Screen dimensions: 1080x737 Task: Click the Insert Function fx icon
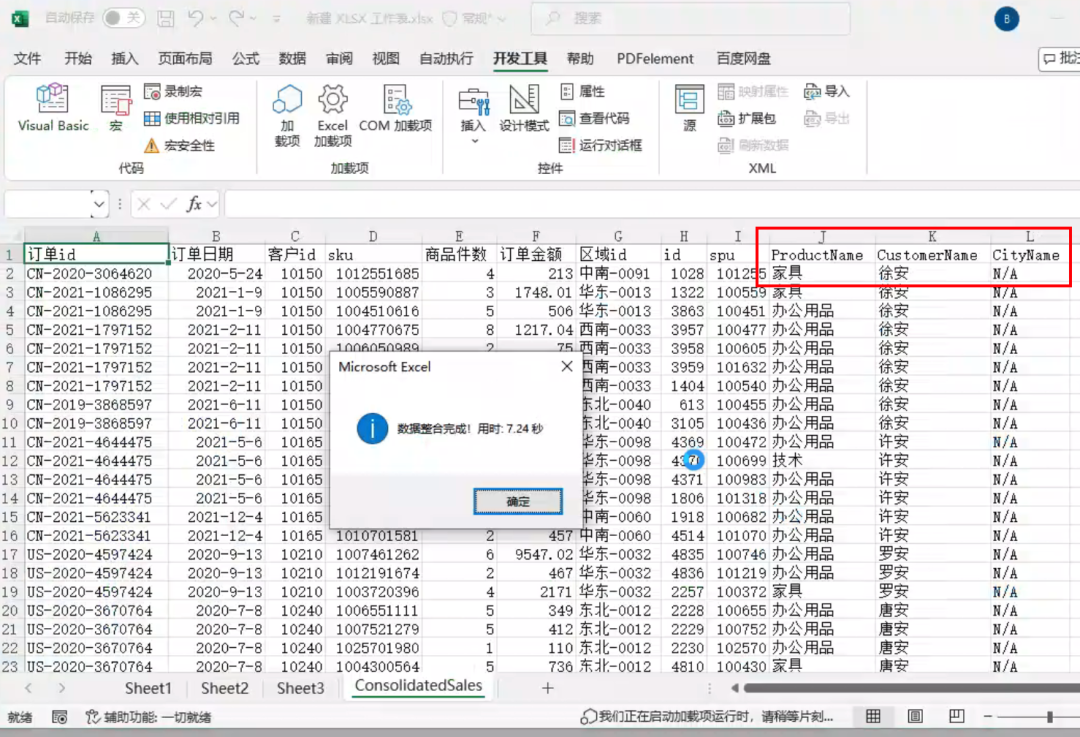[x=194, y=204]
